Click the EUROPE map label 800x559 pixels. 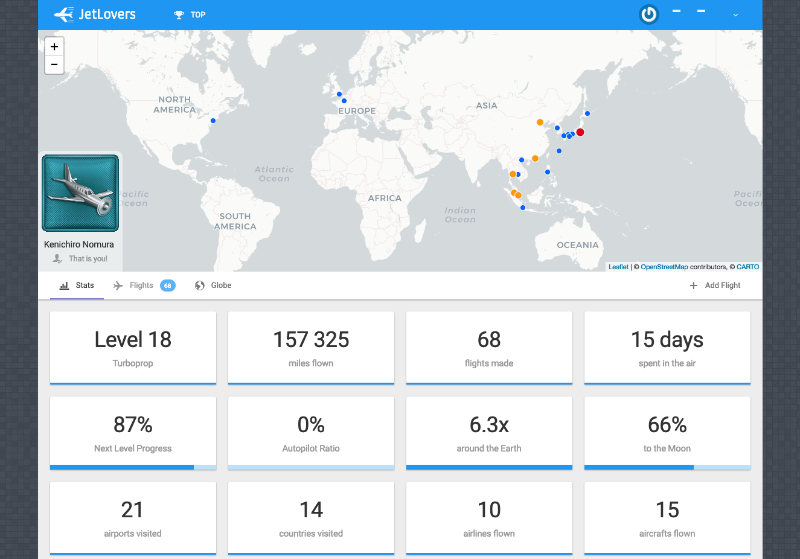point(357,111)
